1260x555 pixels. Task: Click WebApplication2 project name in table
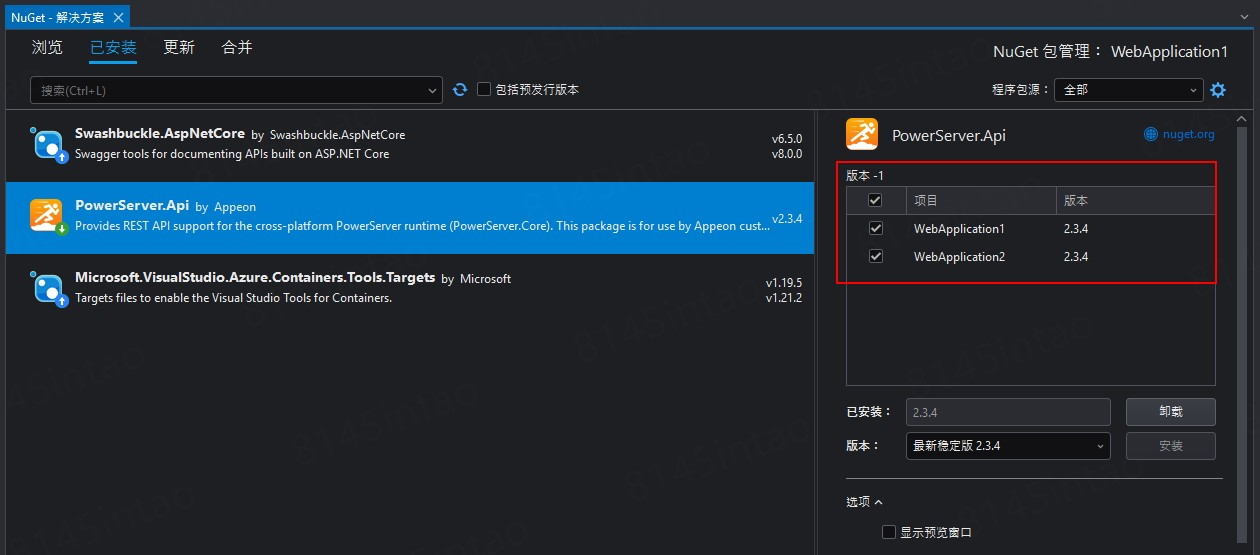click(959, 257)
